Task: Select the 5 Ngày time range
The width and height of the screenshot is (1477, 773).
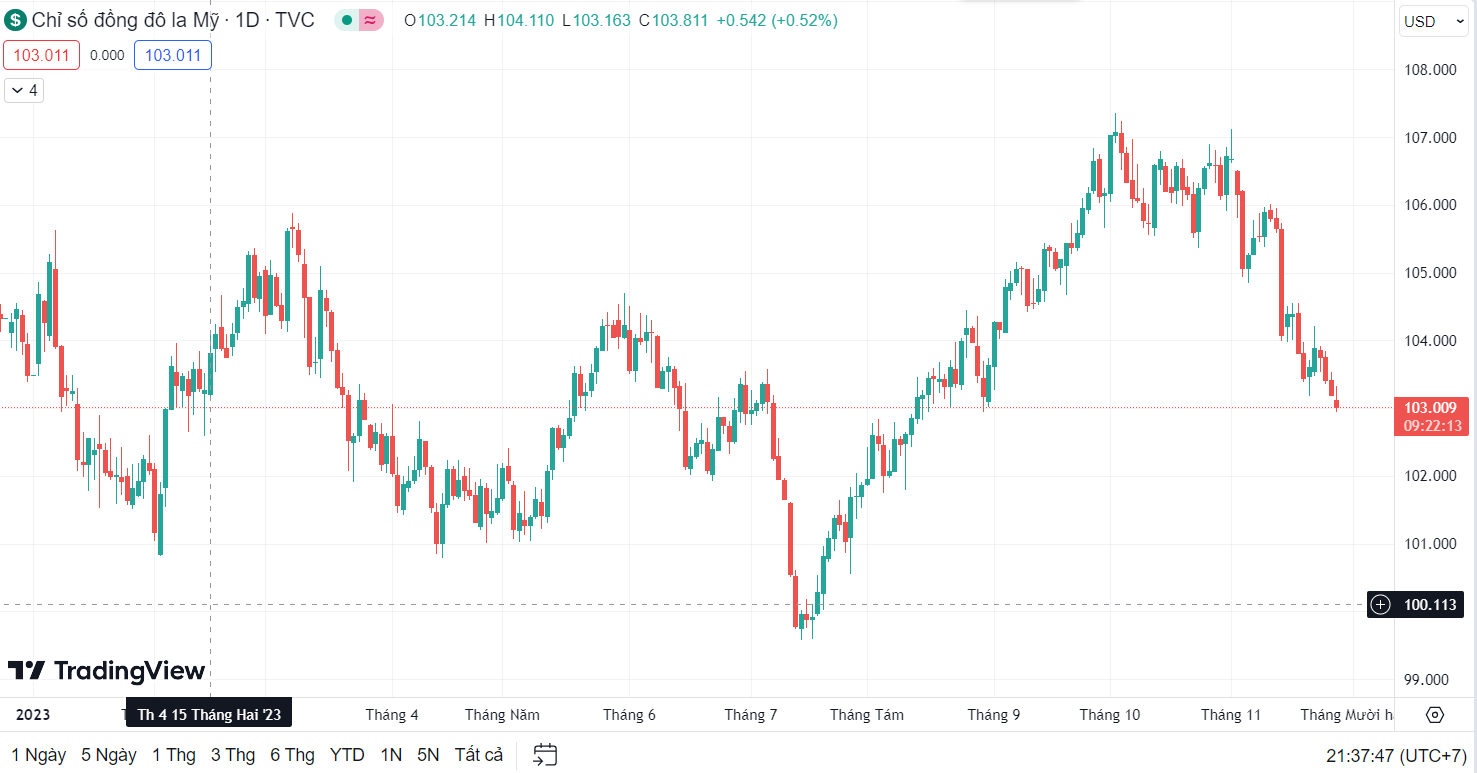Action: (109, 755)
